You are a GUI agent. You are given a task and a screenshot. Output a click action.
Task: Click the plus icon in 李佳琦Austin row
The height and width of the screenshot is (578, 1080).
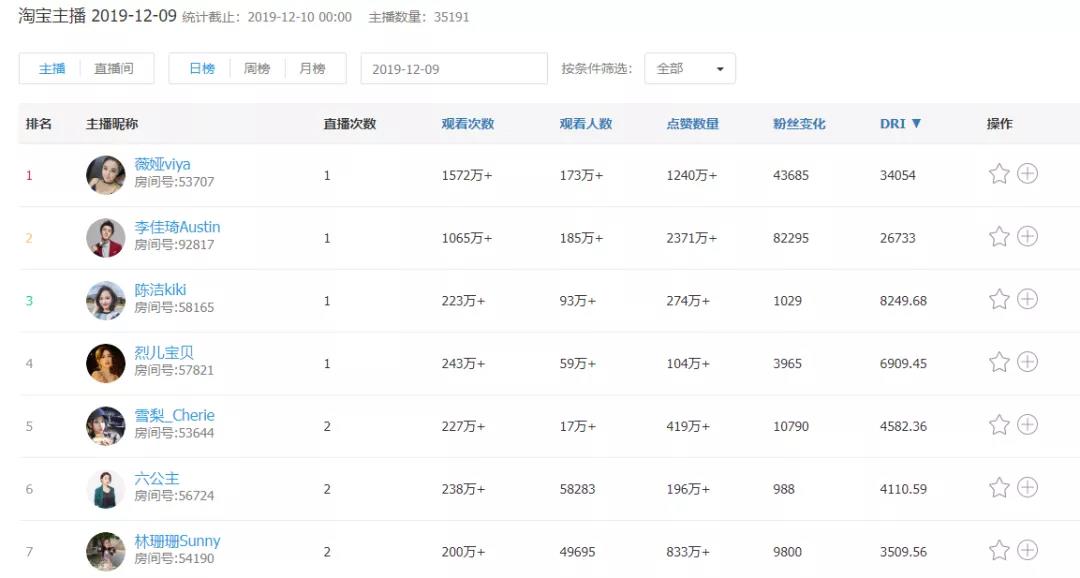(x=1028, y=236)
